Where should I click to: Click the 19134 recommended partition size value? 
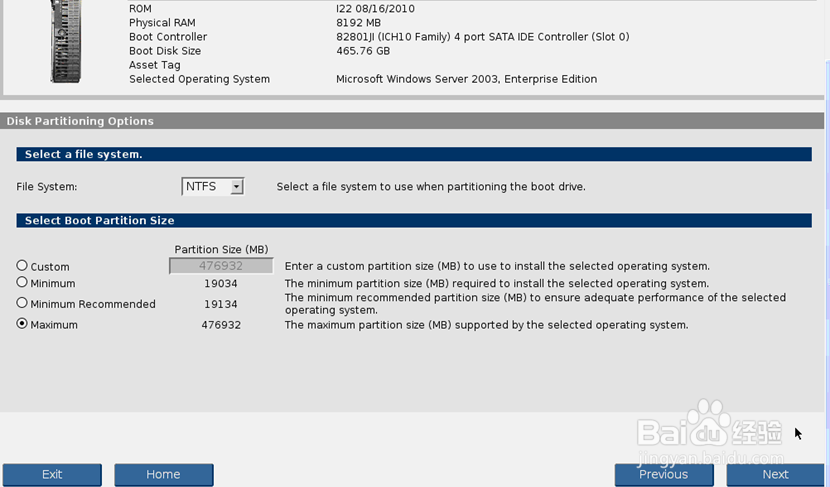(221, 304)
